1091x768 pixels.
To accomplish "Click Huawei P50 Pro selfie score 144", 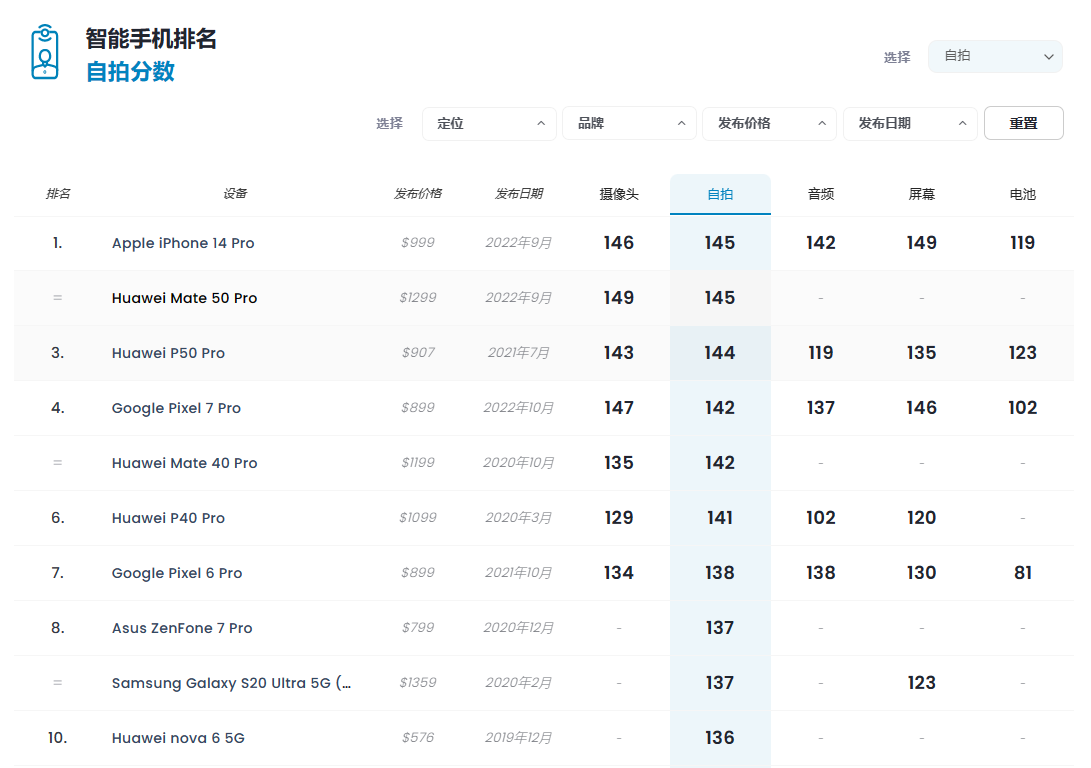I will (x=719, y=353).
